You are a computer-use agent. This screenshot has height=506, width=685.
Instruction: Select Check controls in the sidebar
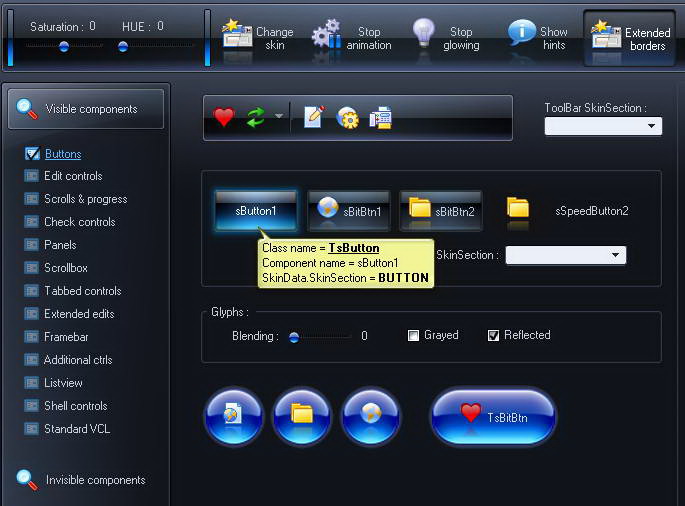(x=80, y=222)
